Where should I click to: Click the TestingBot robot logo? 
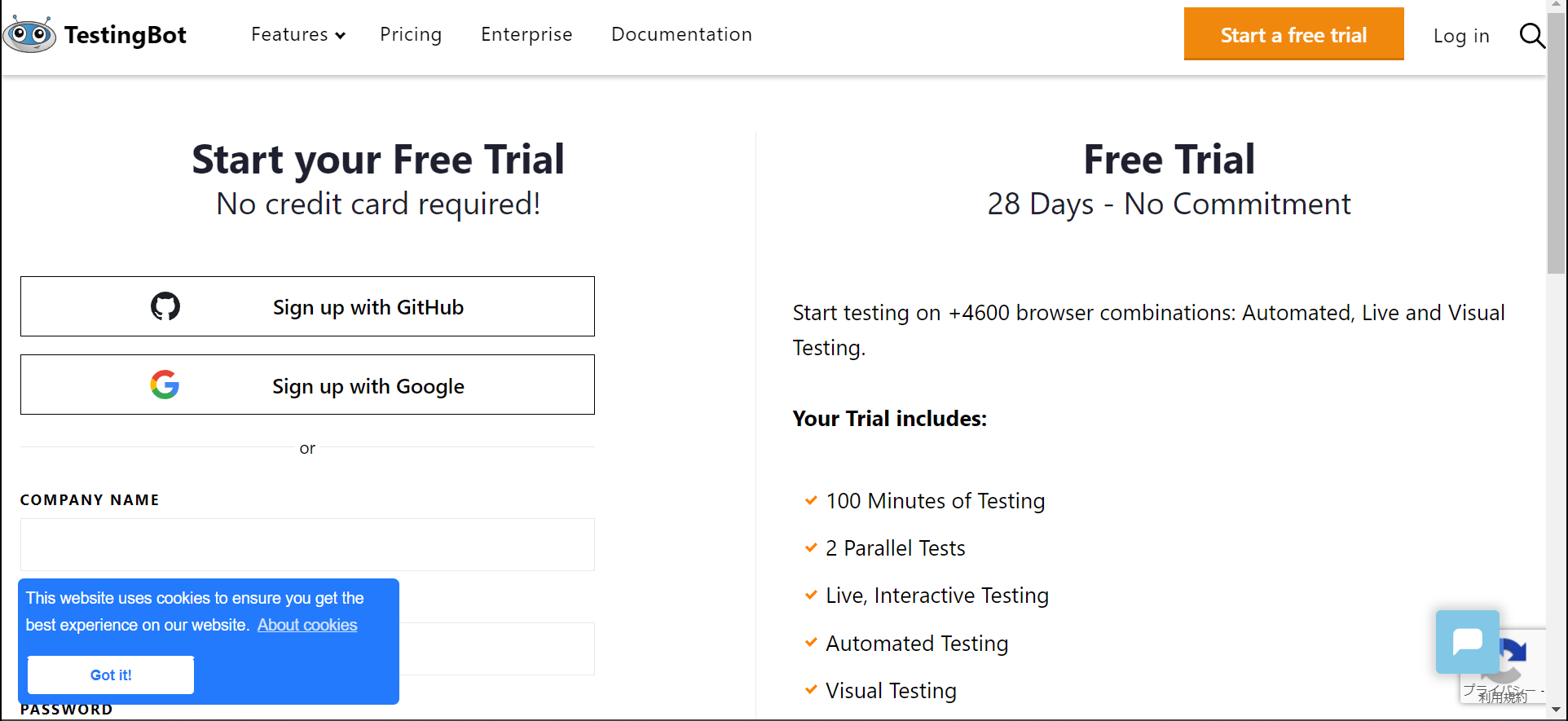(29, 34)
